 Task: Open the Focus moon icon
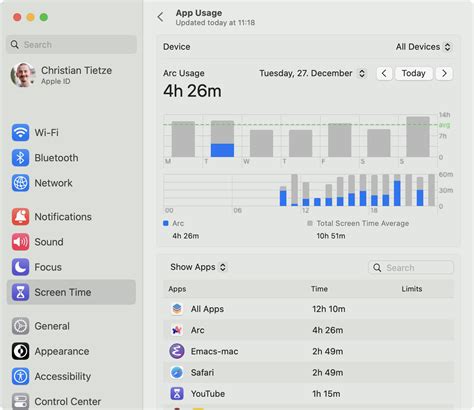20,267
